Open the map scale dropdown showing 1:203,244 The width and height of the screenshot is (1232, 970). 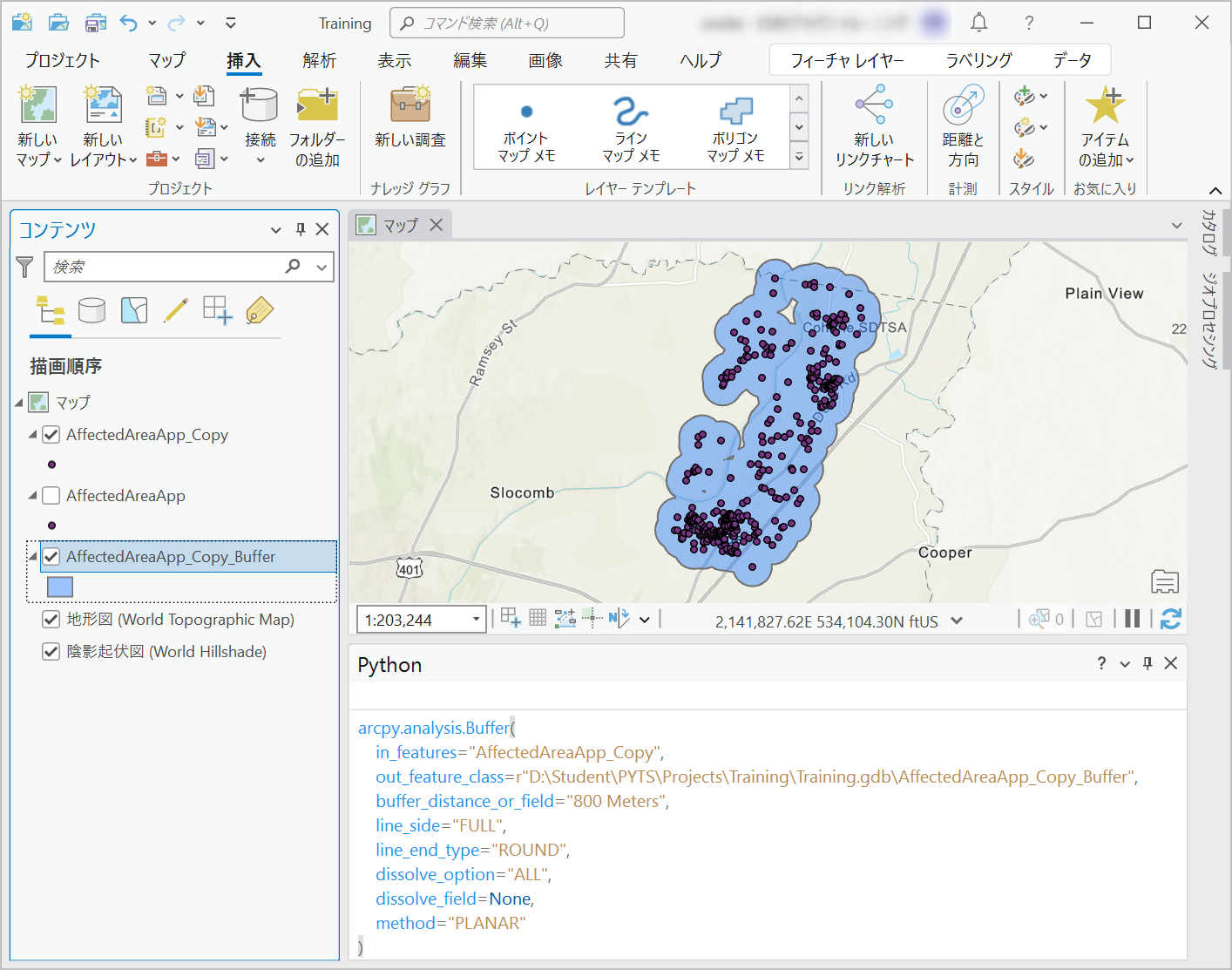click(x=475, y=619)
